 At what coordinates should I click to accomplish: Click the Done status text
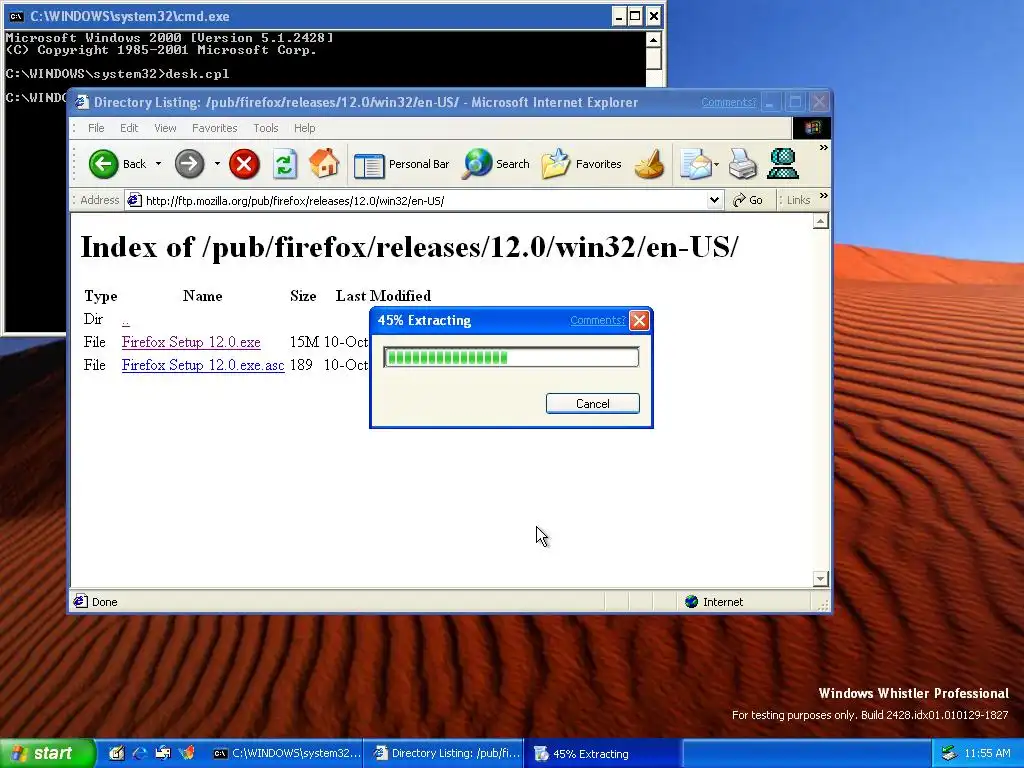coord(104,601)
